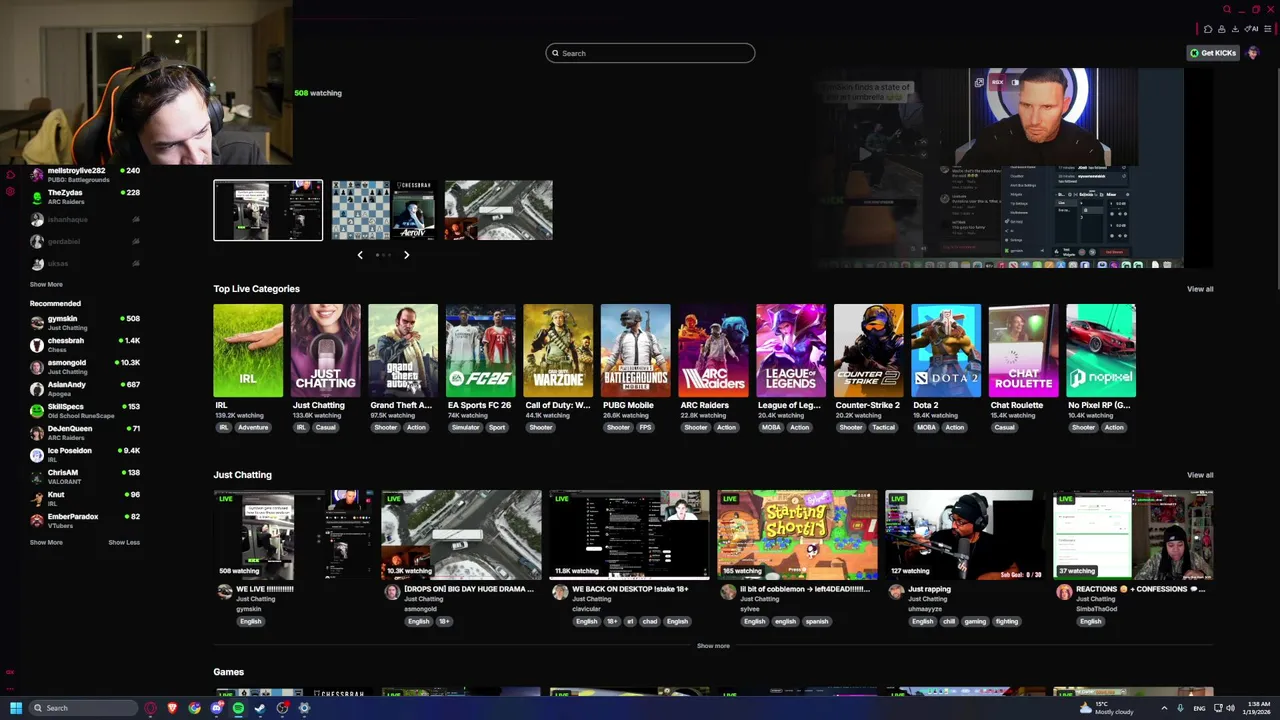The width and height of the screenshot is (1280, 720).
Task: Open offline channel ishanhaque
Action: tap(85, 219)
